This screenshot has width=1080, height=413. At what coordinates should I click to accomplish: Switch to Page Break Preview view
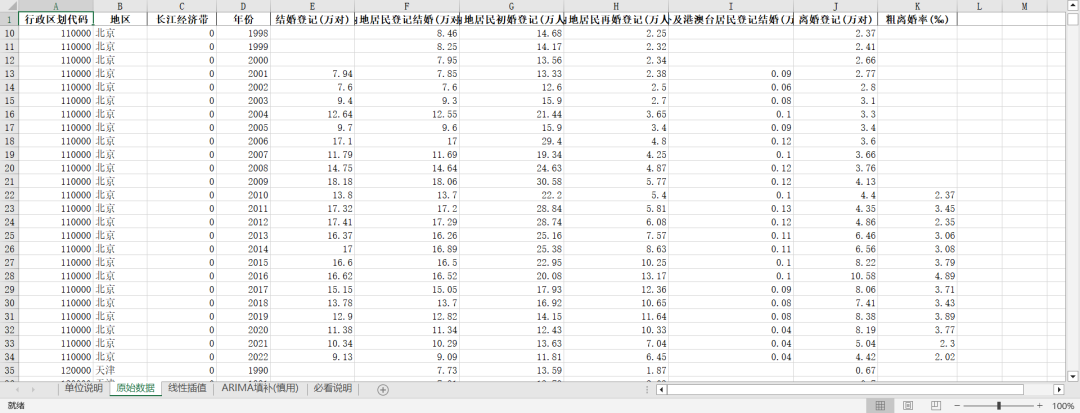[936, 405]
